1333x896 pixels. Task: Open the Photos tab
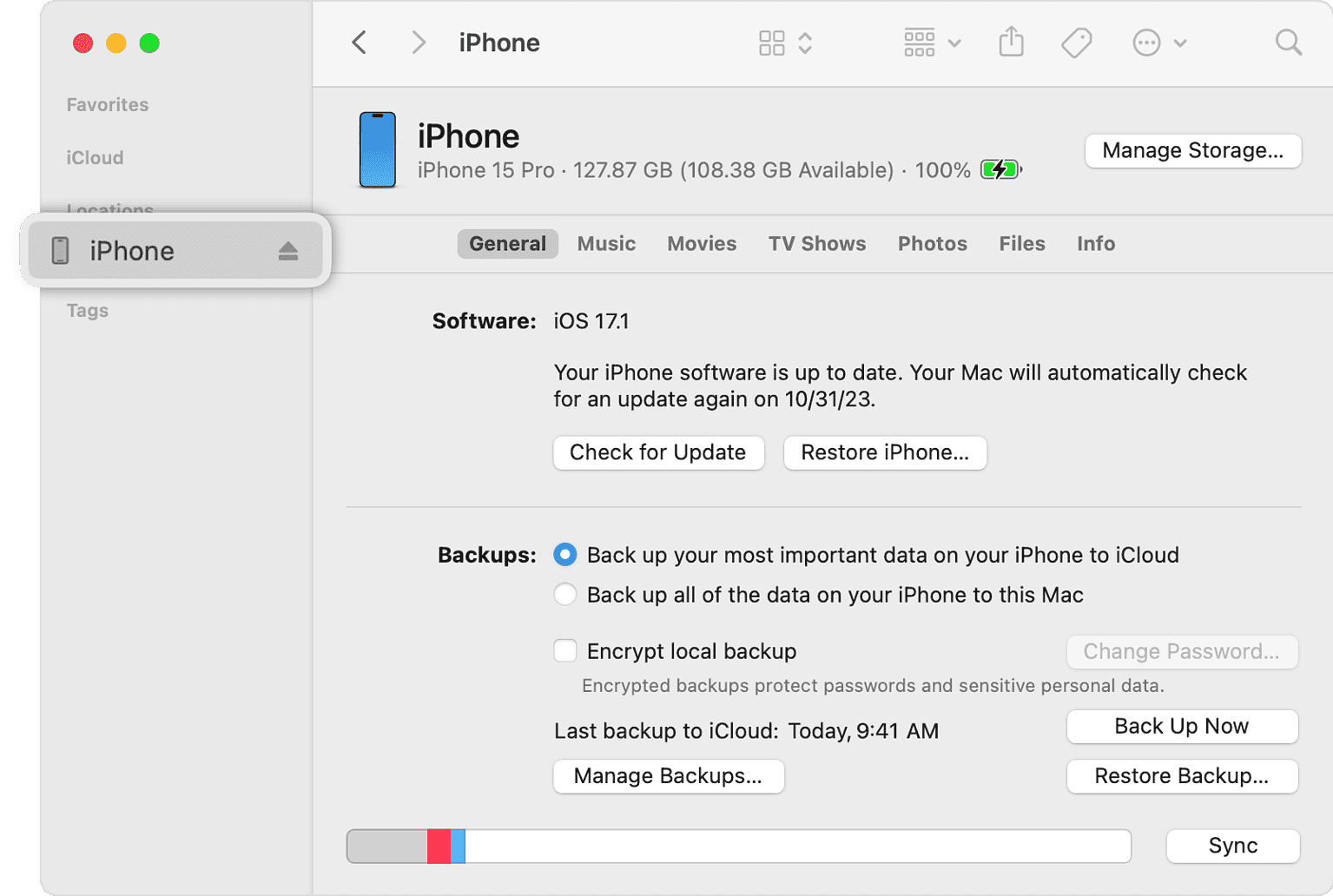coord(932,243)
